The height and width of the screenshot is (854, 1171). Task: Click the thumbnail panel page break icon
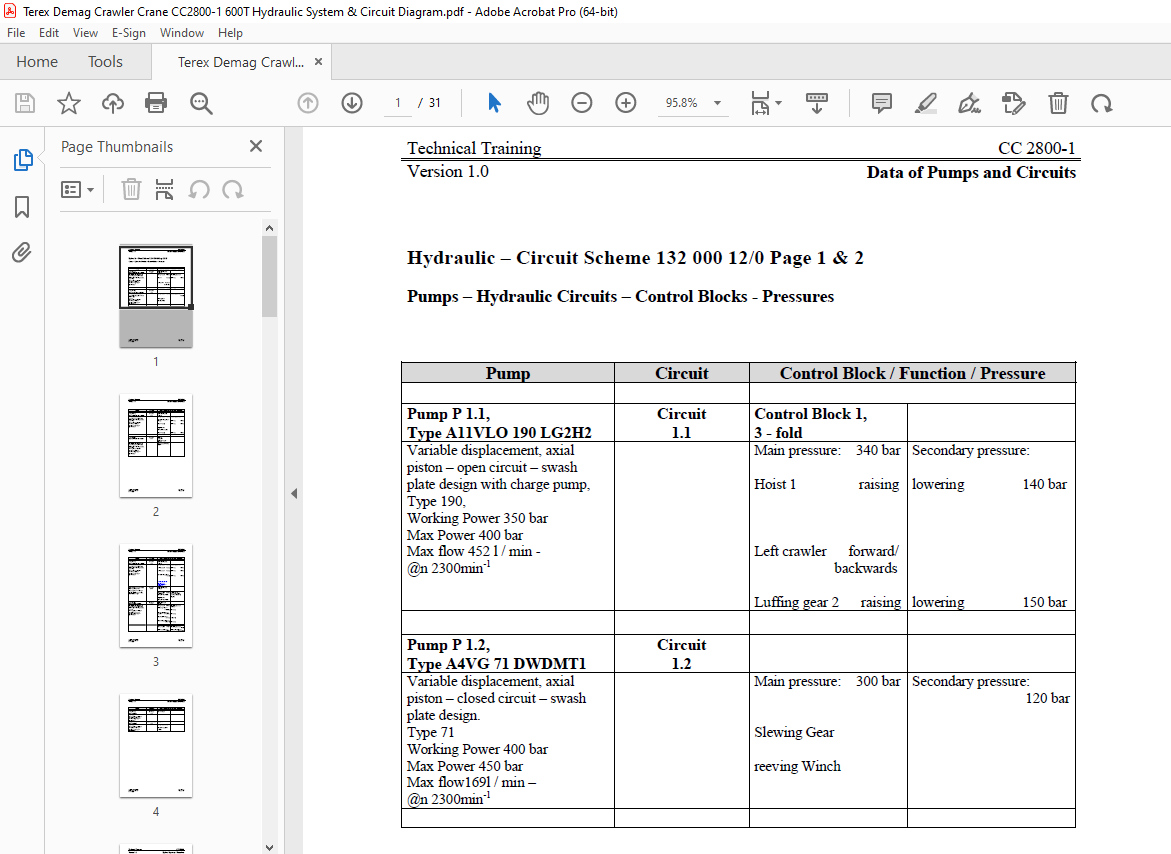tap(164, 190)
